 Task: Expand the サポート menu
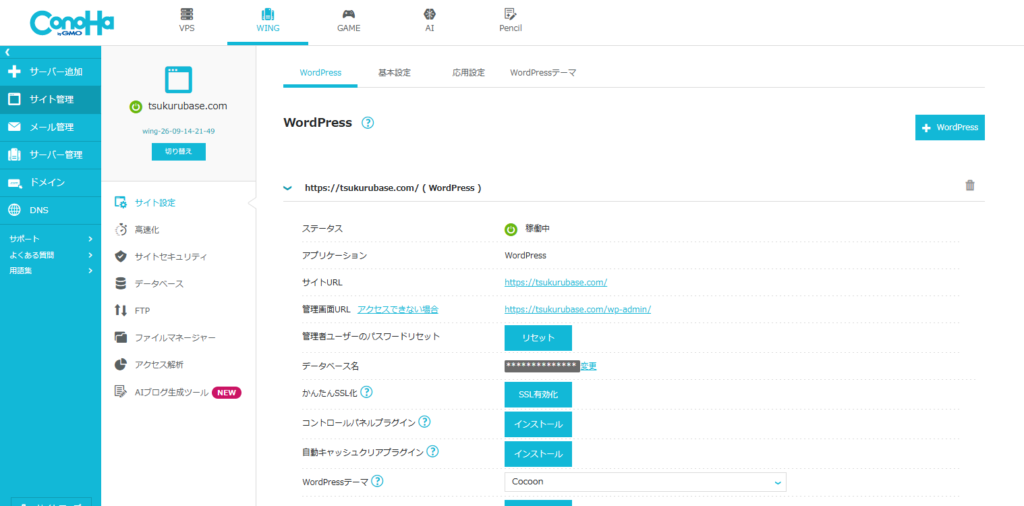pyautogui.click(x=50, y=239)
